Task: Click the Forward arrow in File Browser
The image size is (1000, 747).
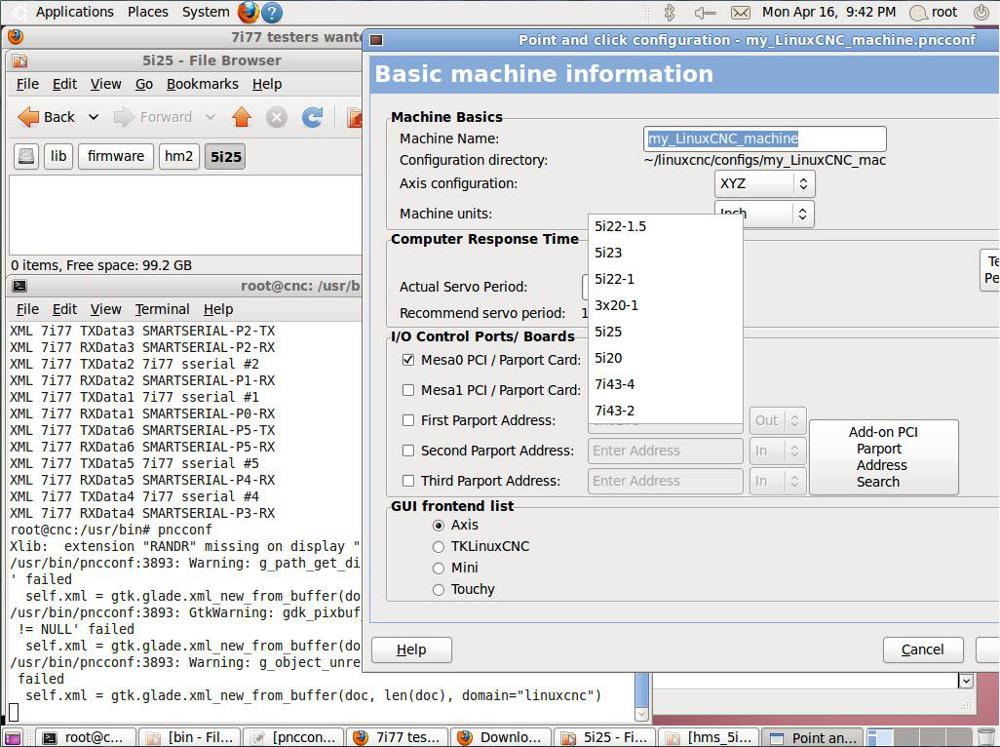Action: 153,117
